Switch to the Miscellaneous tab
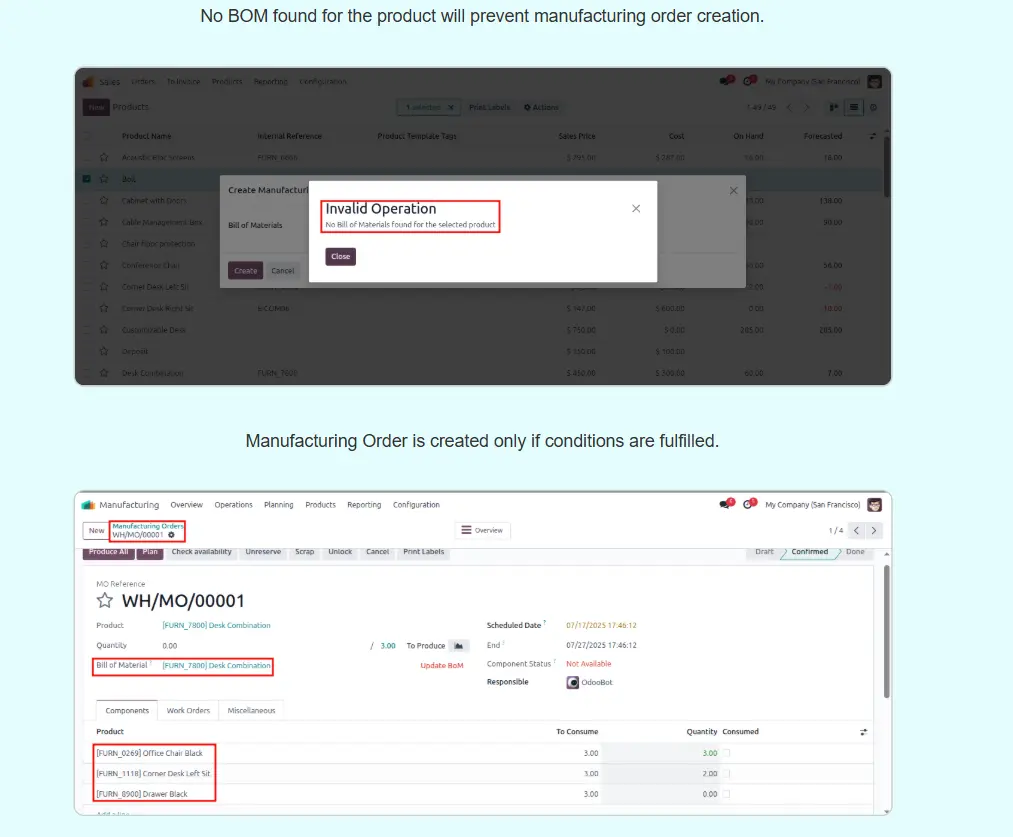This screenshot has width=1013, height=837. tap(251, 710)
